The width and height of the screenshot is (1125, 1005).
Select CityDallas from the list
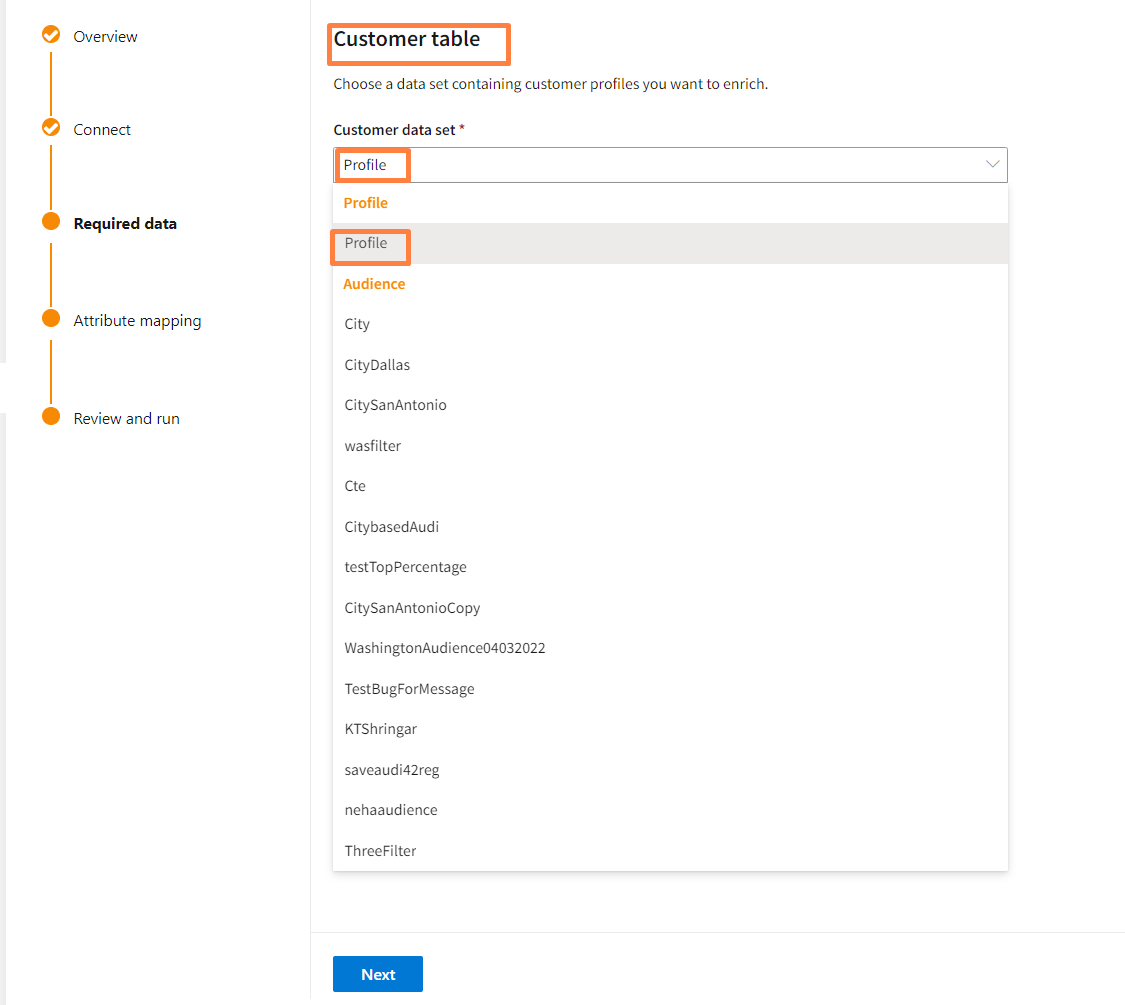coord(377,365)
